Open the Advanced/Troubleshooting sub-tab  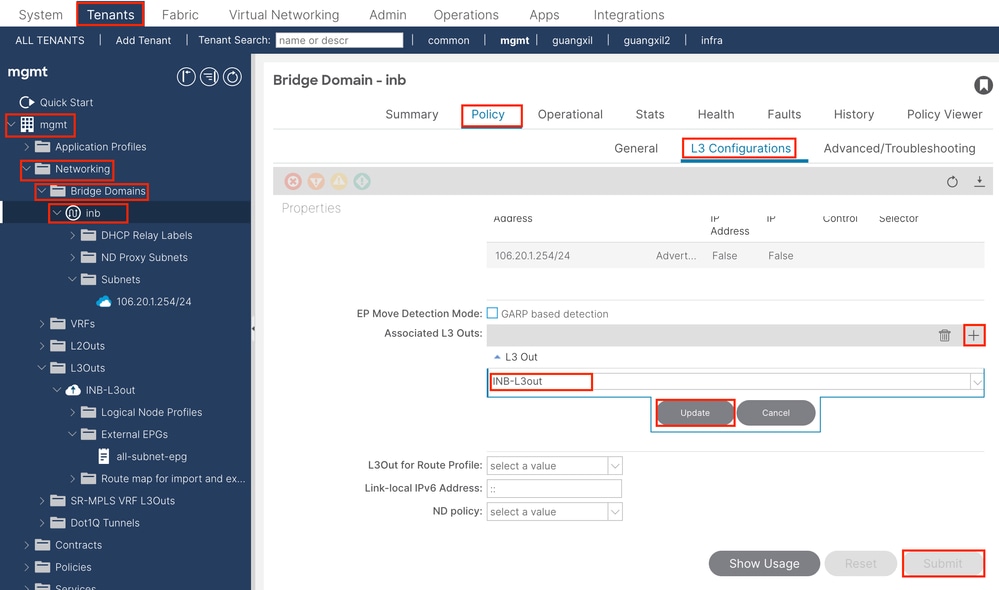pos(899,148)
